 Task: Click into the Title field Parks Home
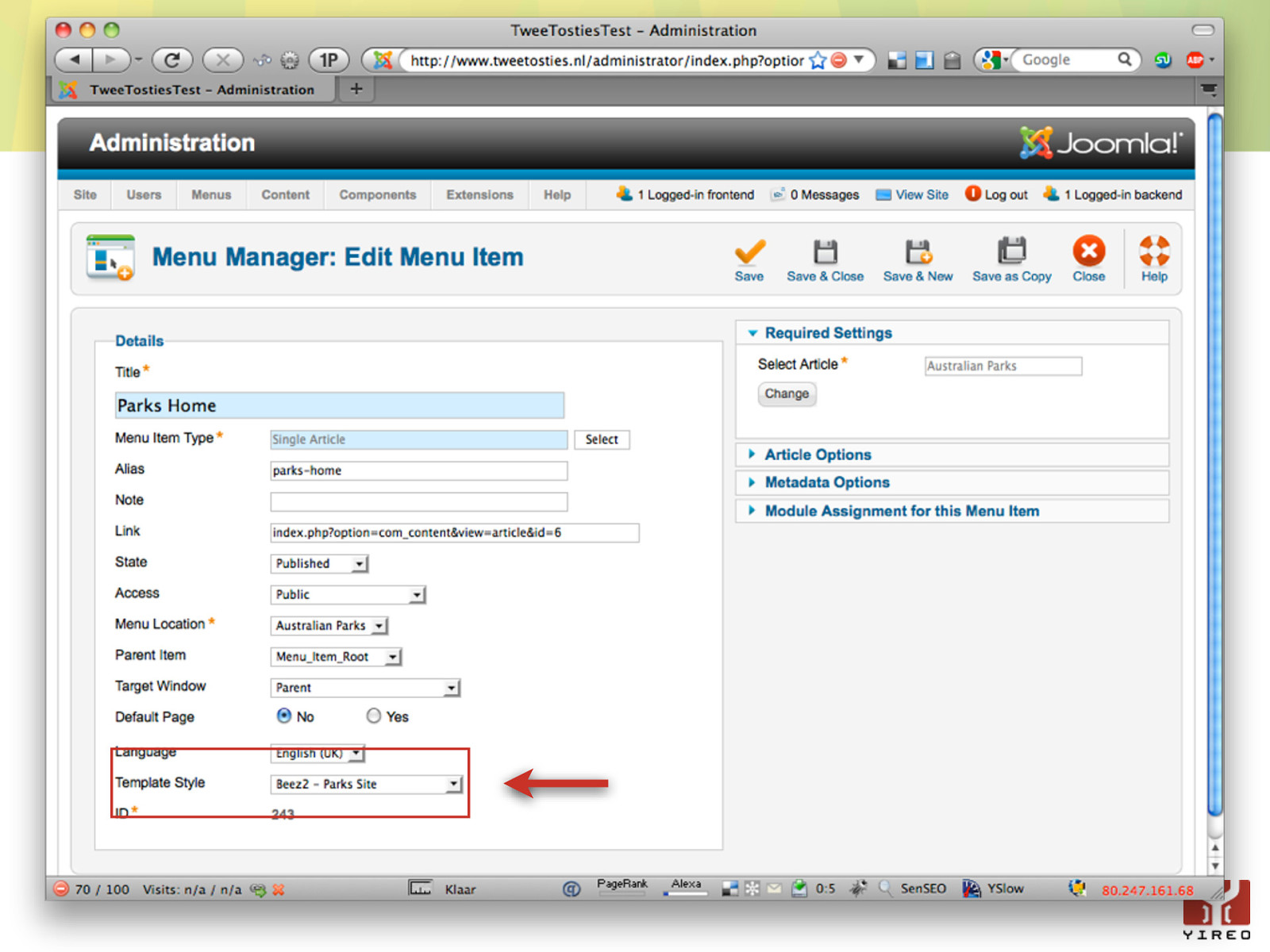tap(340, 405)
